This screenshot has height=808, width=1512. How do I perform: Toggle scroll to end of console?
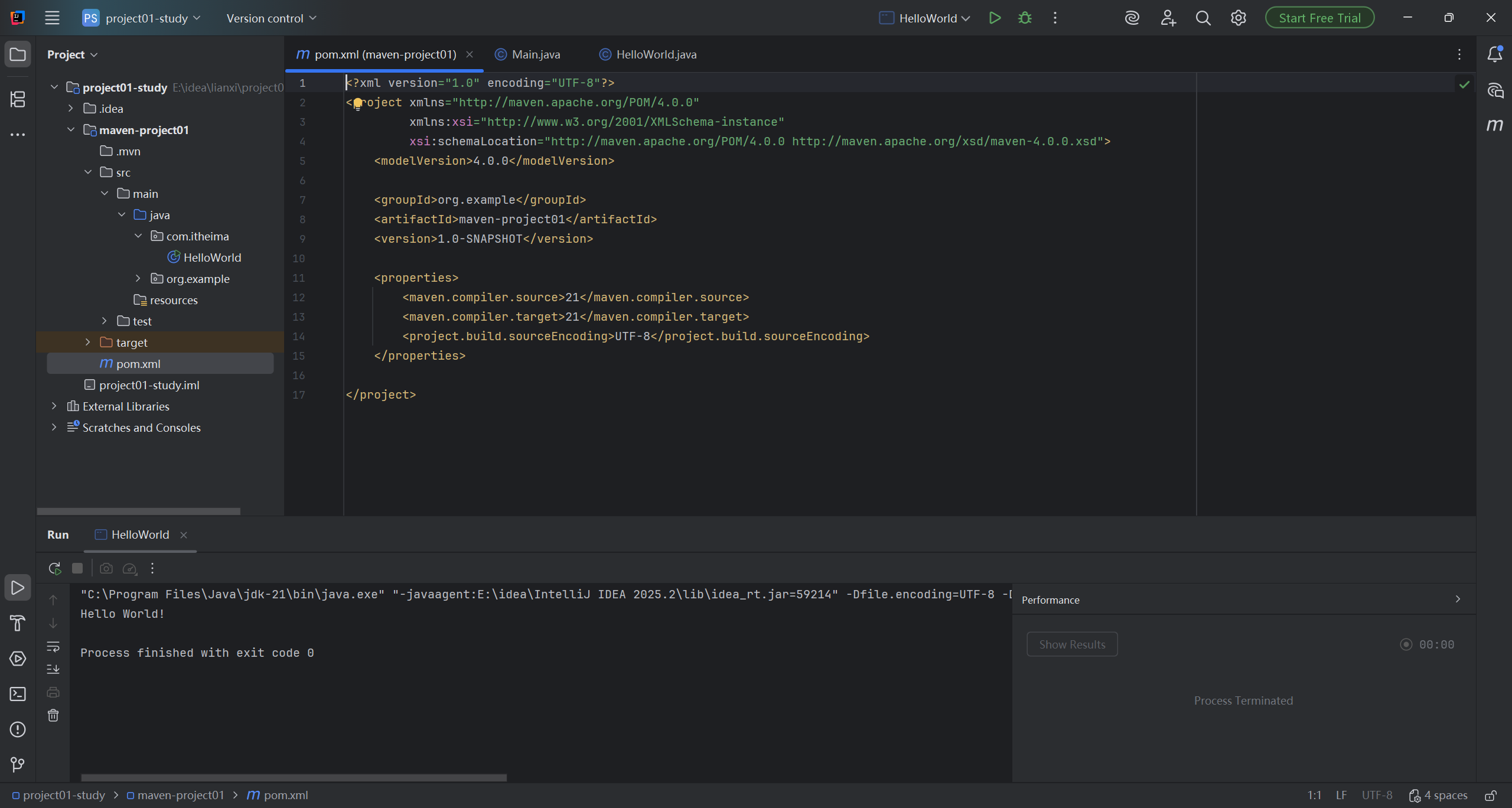(53, 669)
